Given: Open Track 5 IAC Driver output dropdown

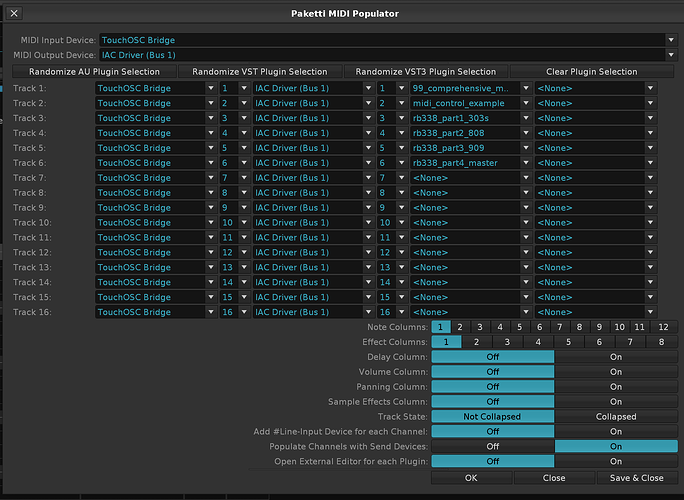Looking at the screenshot, I should pos(314,148).
